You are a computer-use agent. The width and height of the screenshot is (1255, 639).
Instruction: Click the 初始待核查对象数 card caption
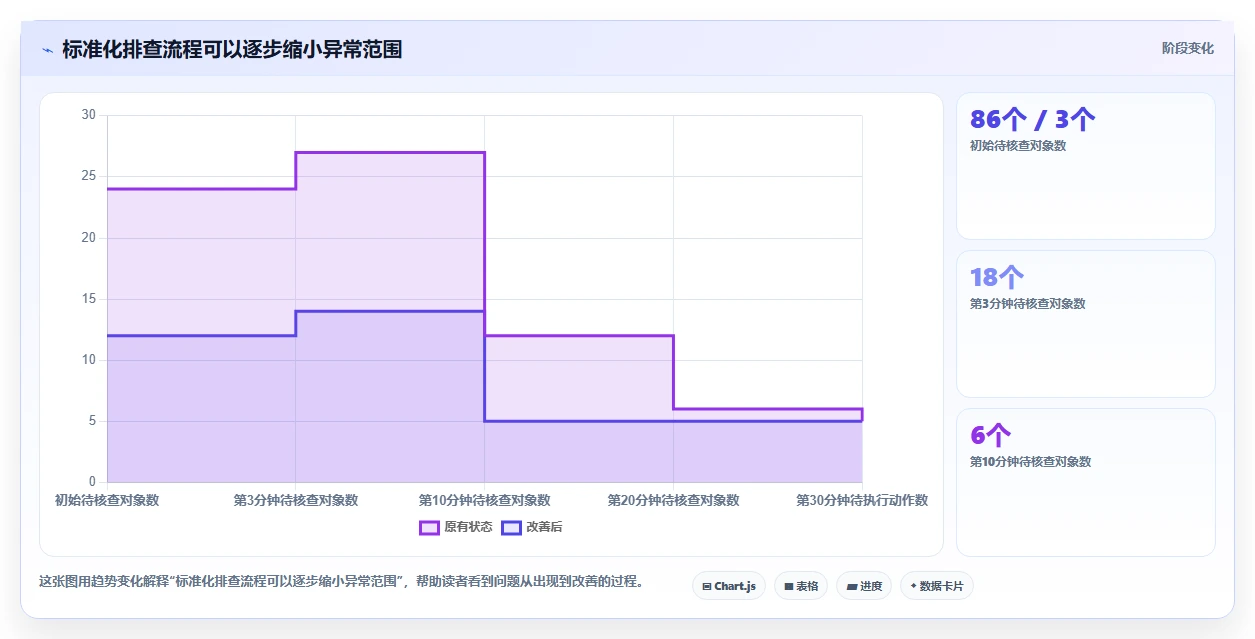pyautogui.click(x=1018, y=146)
